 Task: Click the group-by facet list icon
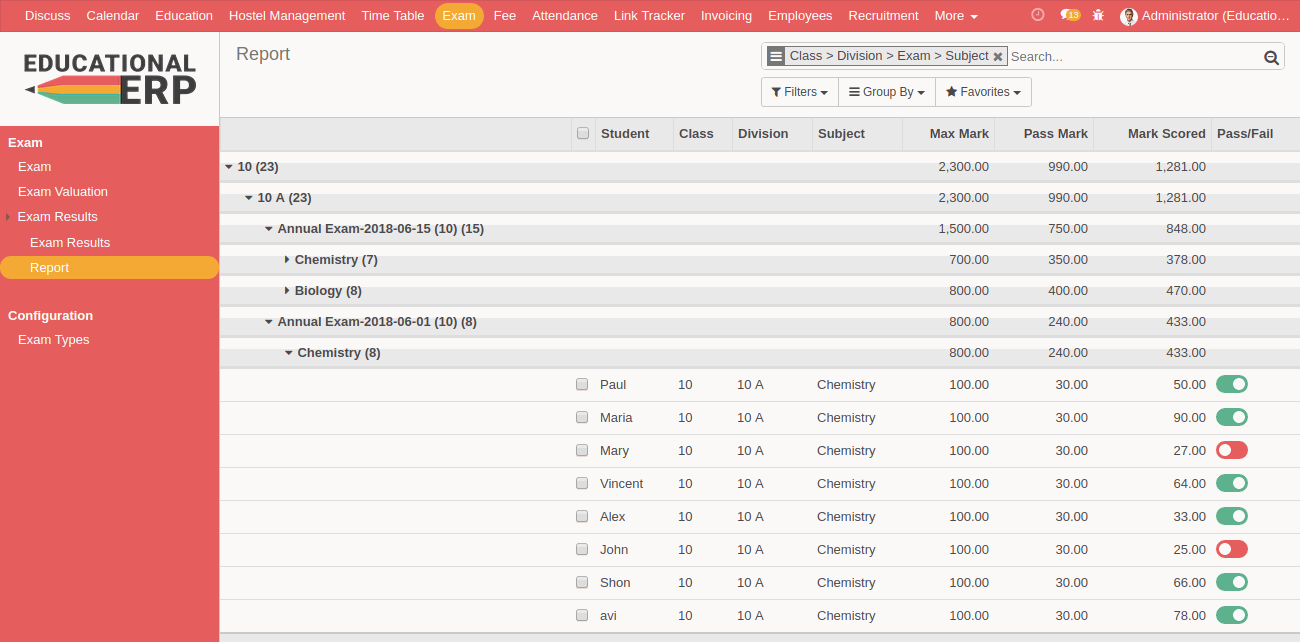pyautogui.click(x=776, y=56)
